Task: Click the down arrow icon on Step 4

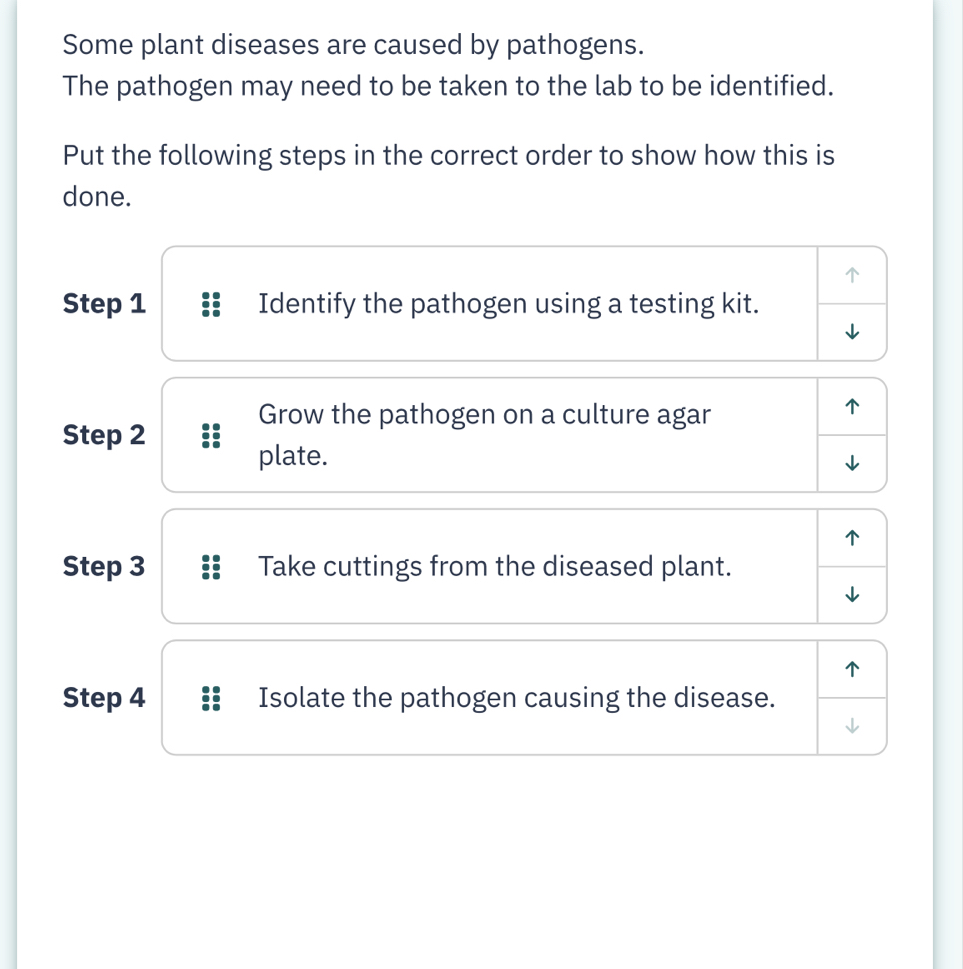Action: click(852, 726)
